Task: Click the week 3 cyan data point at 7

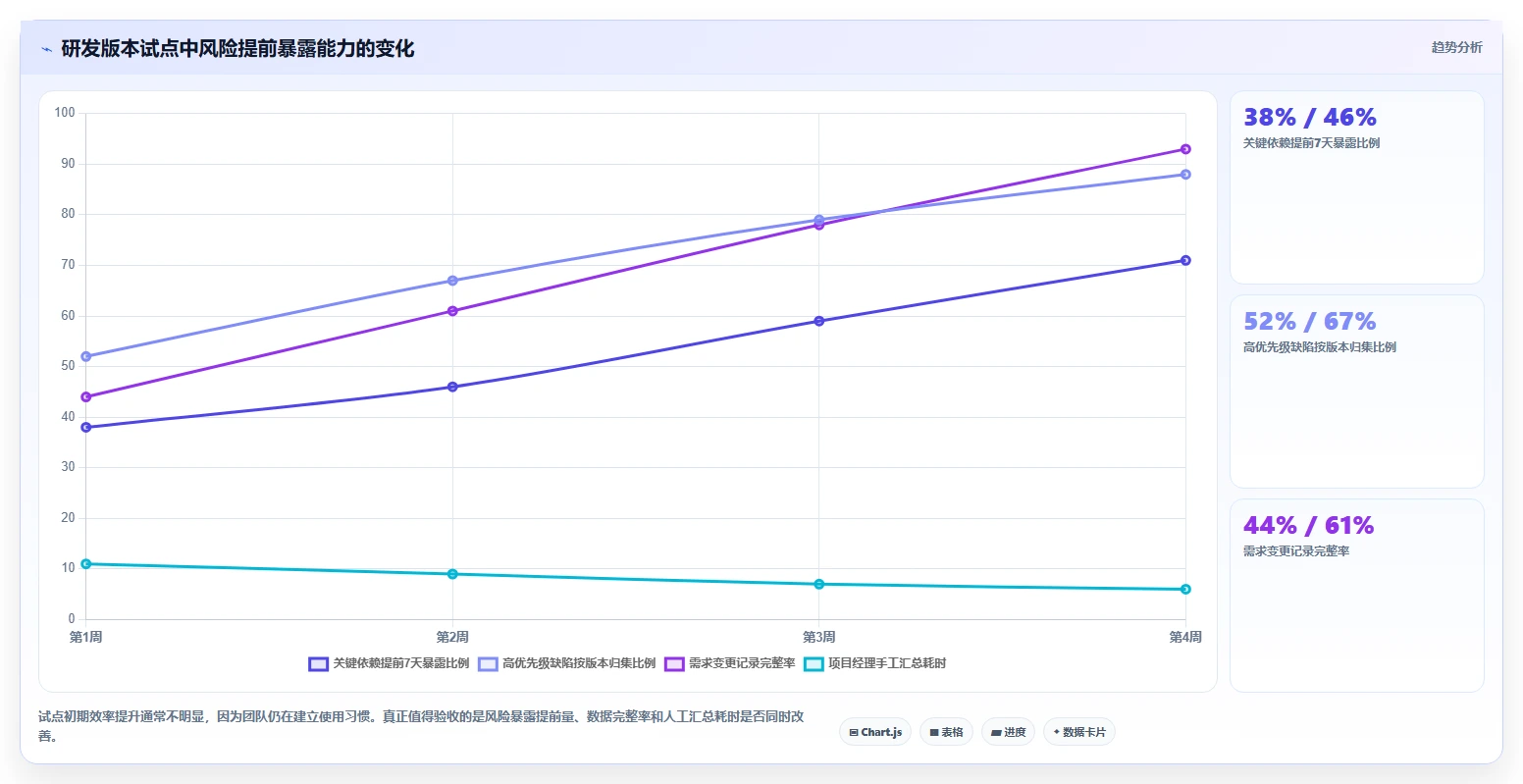Action: 819,584
